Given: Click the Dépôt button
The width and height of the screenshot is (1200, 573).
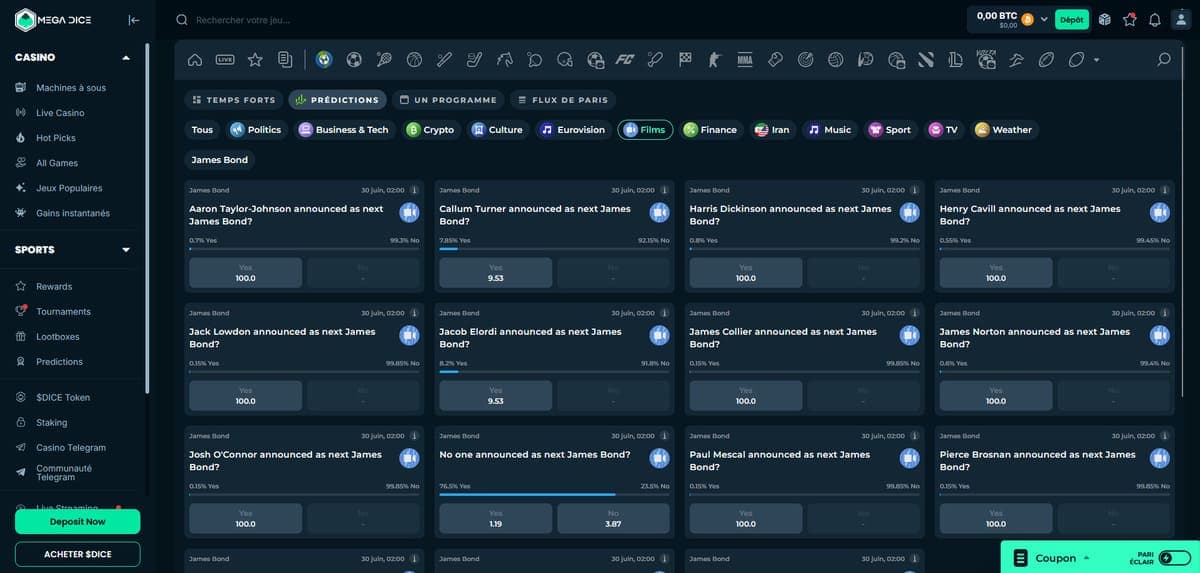Looking at the screenshot, I should coord(1071,19).
